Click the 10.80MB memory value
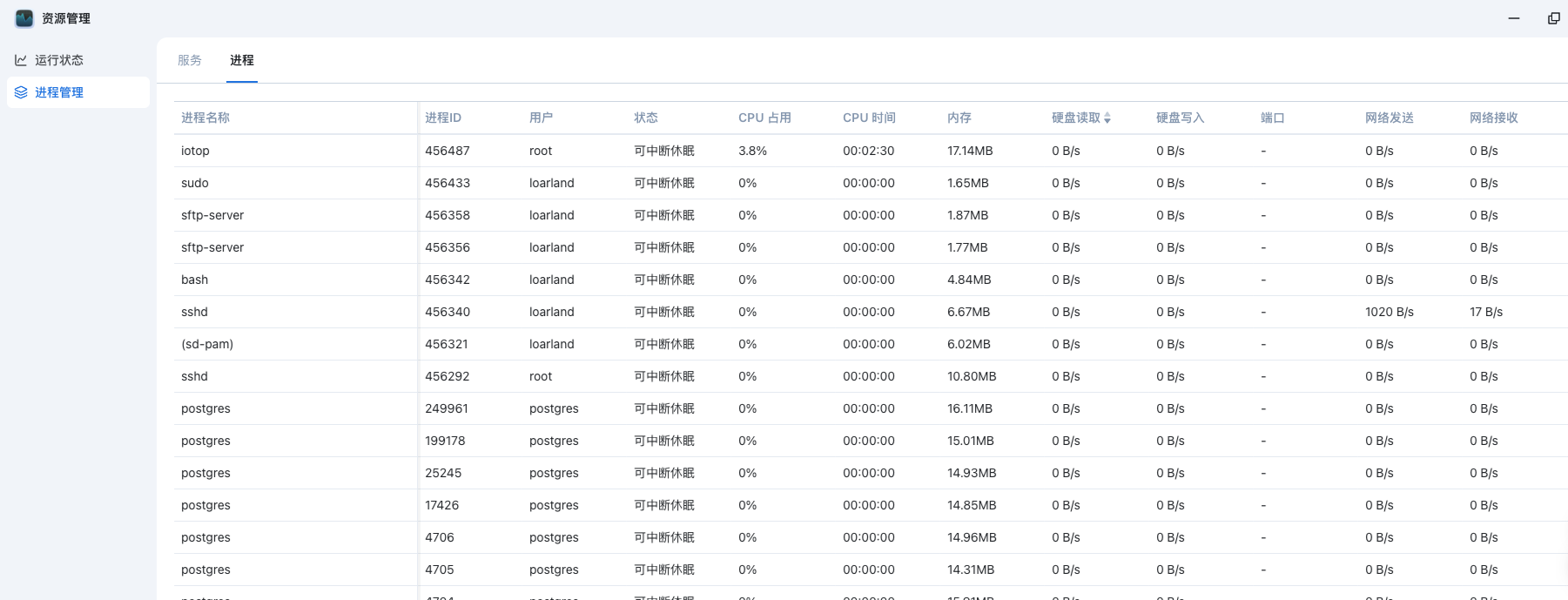Viewport: 1568px width, 600px height. pos(972,376)
